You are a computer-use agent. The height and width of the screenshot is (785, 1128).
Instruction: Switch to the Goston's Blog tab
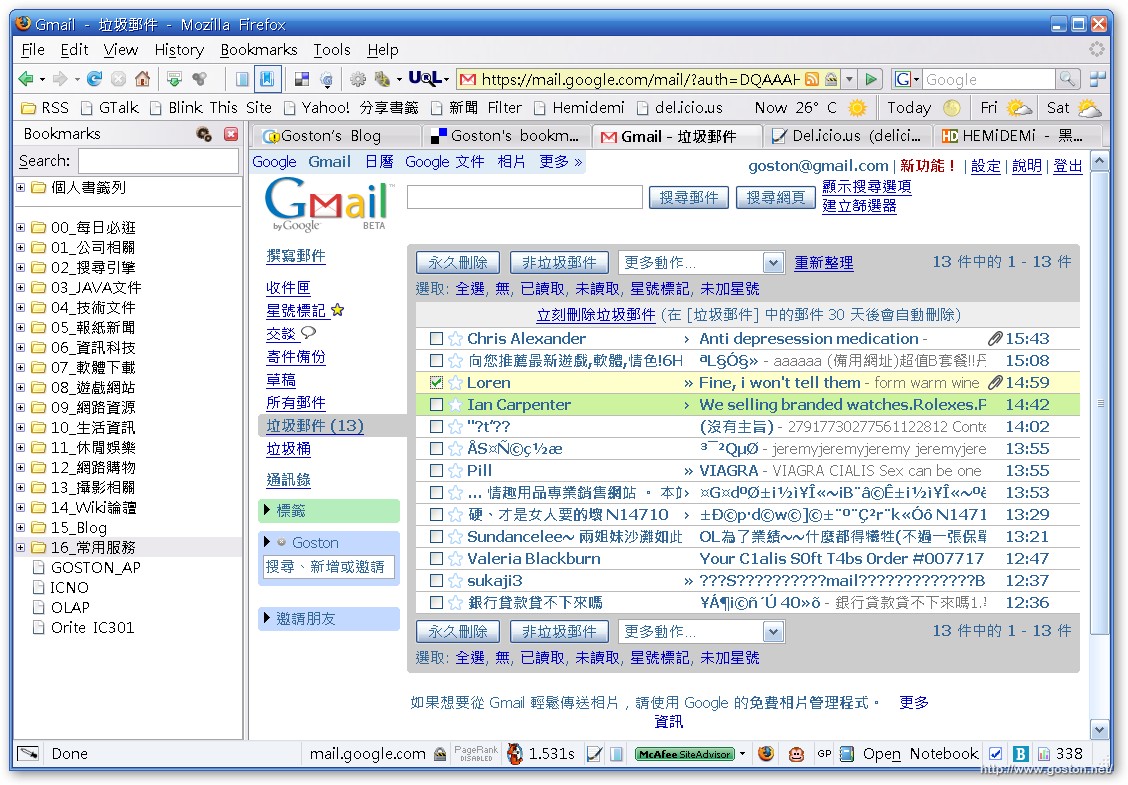click(x=337, y=136)
